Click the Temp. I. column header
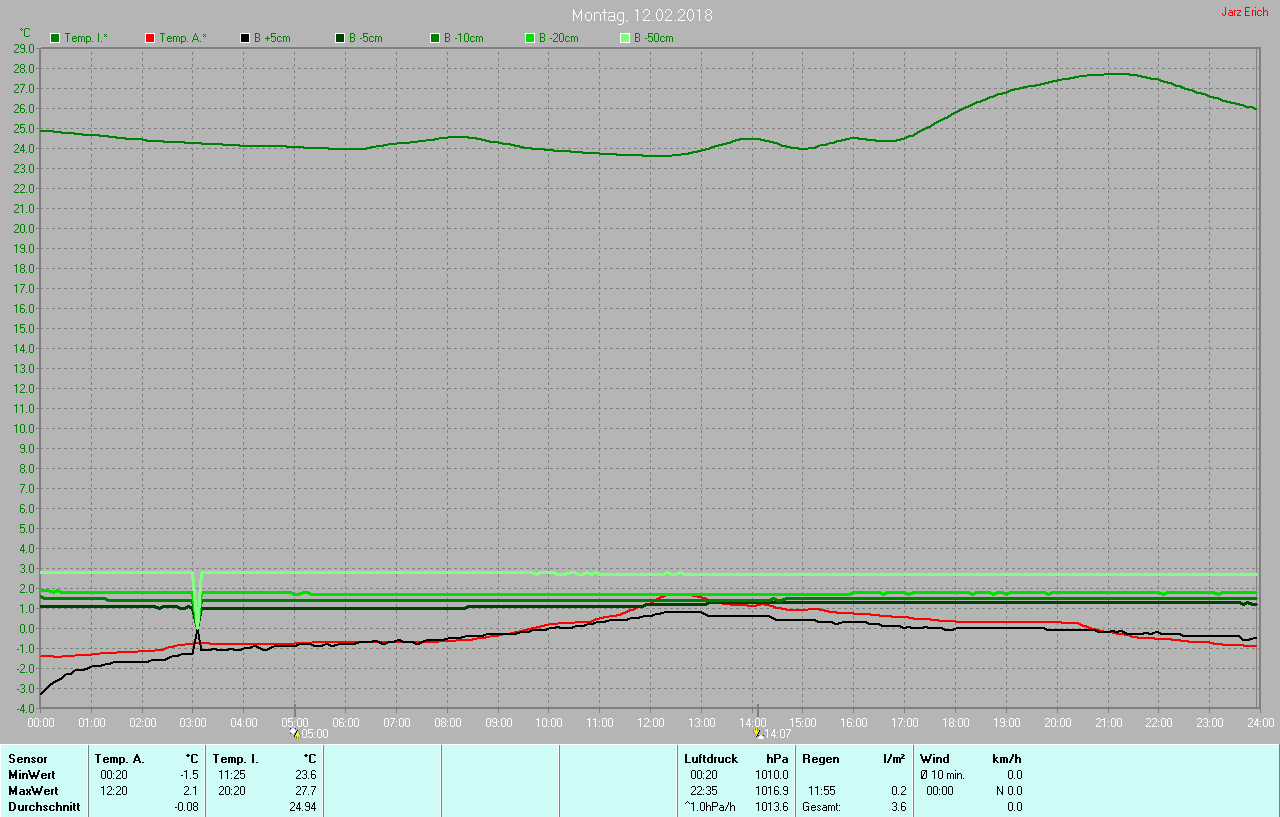The image size is (1280, 817). 236,759
